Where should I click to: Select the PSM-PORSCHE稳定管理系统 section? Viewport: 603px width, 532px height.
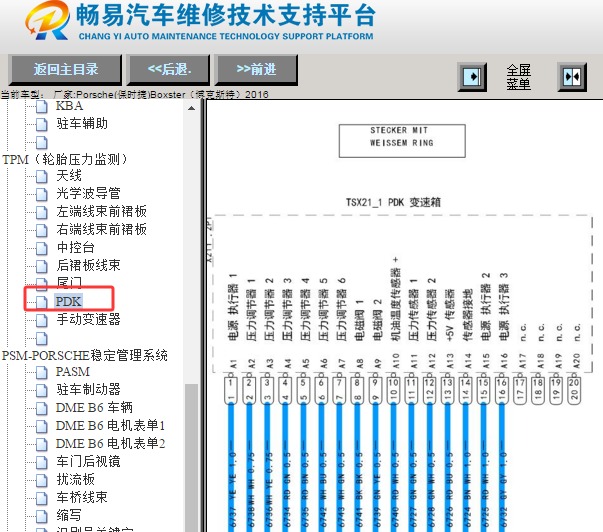[x=85, y=355]
